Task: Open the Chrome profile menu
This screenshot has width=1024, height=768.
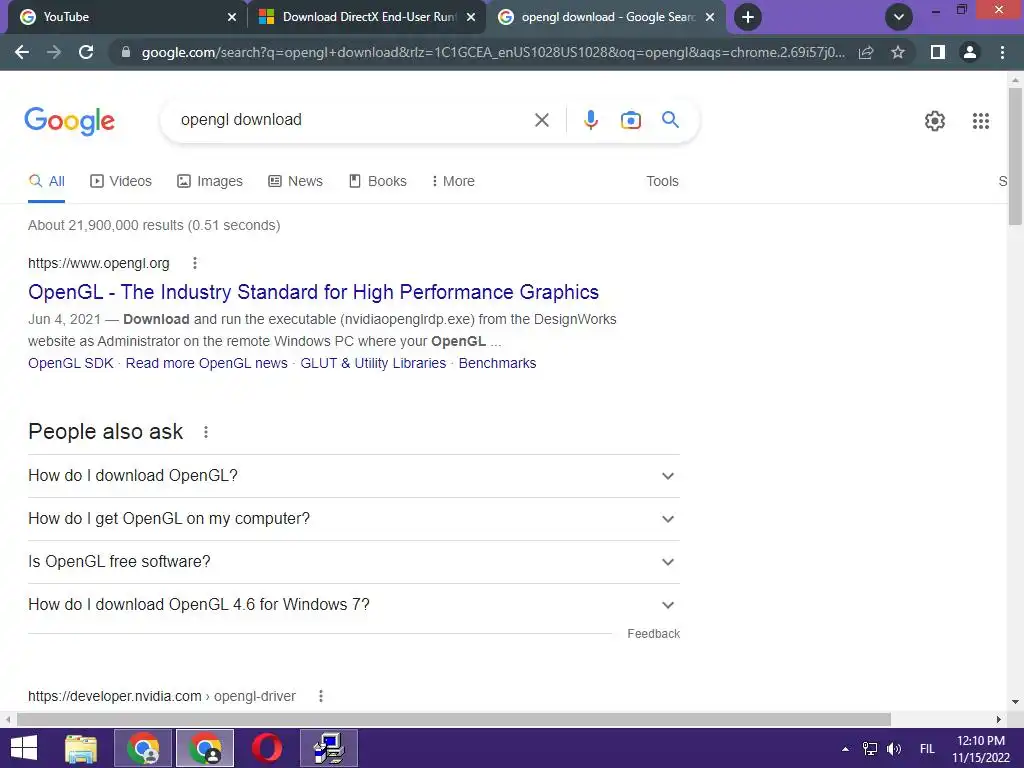Action: pos(970,52)
